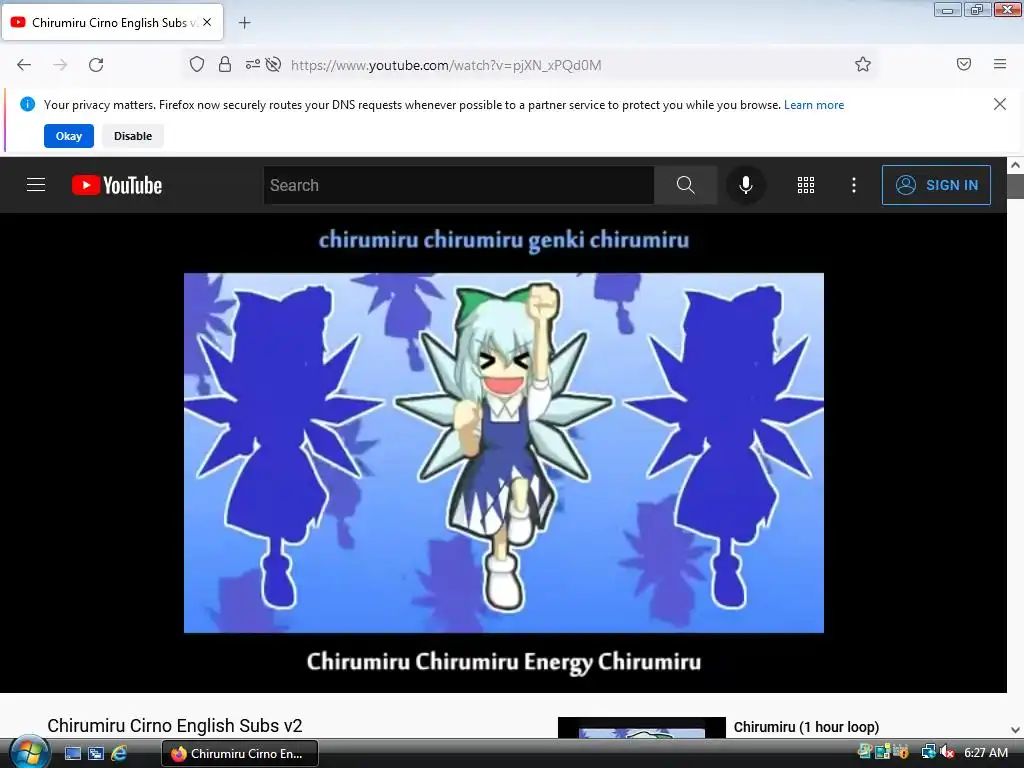Open a new tab with the plus button
Screen dimensions: 1024x768
pos(244,23)
